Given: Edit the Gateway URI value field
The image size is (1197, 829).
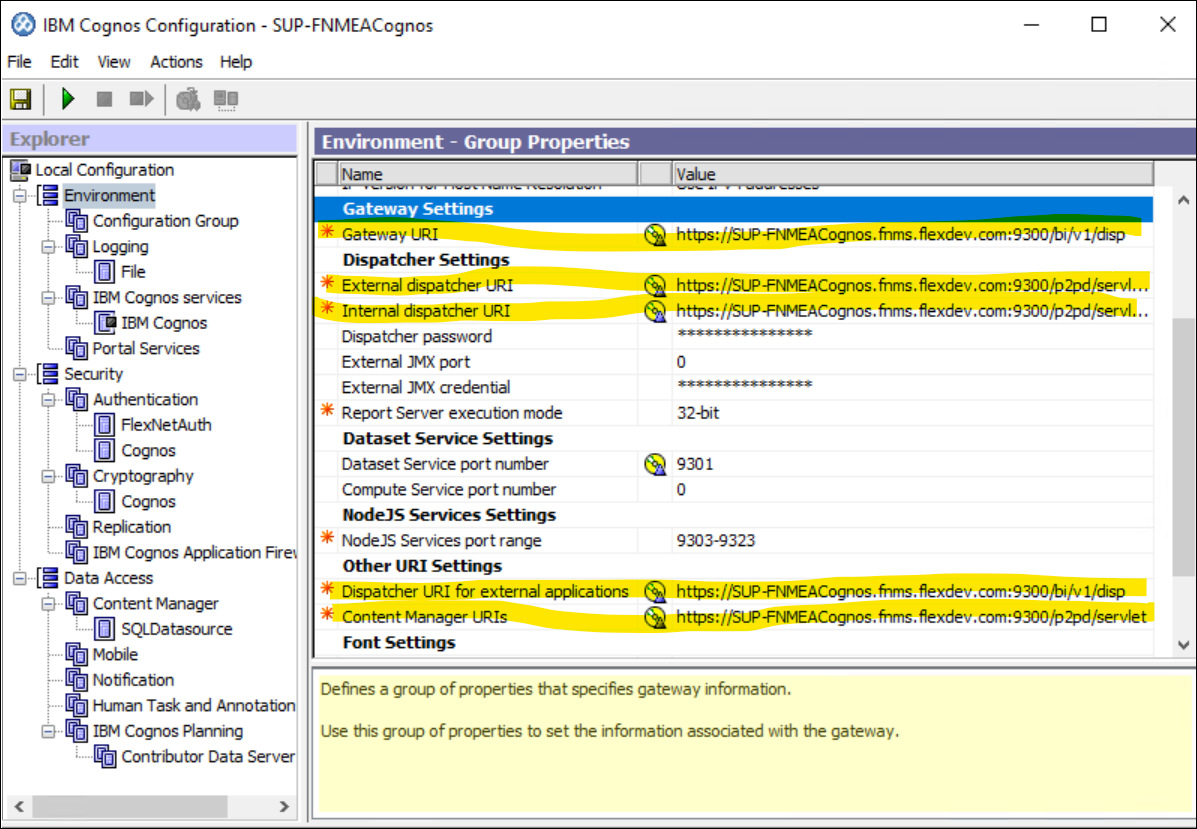Looking at the screenshot, I should click(x=912, y=234).
